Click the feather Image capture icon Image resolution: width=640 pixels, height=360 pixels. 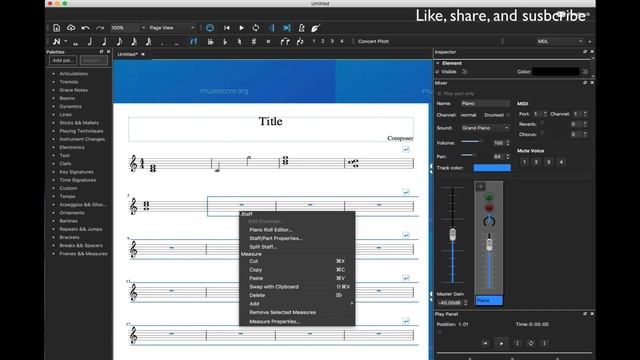(316, 28)
